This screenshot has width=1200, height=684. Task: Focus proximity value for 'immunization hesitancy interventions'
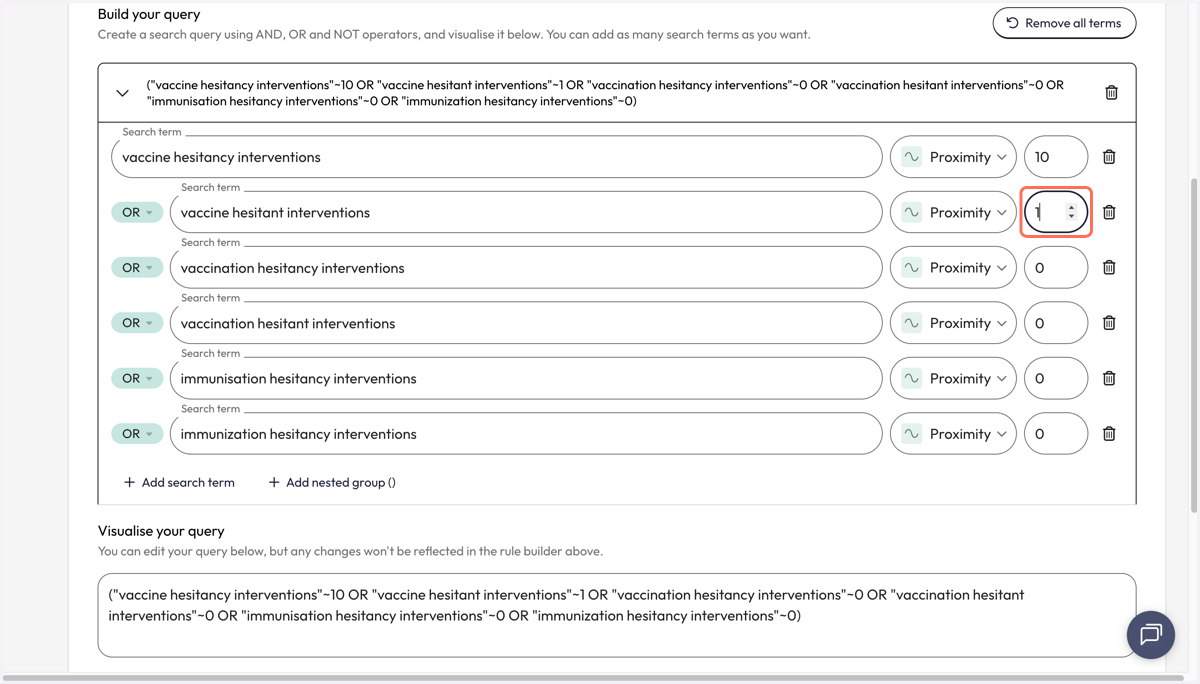pyautogui.click(x=1056, y=434)
